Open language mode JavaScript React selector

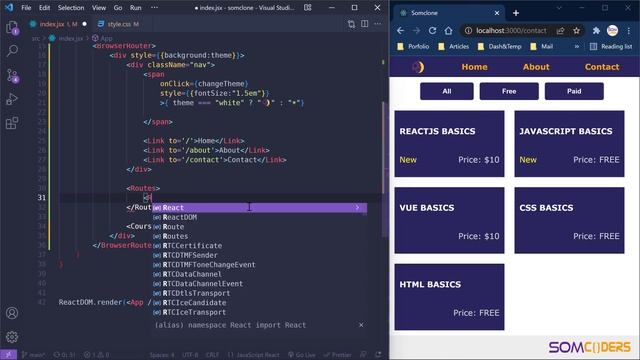coord(253,355)
